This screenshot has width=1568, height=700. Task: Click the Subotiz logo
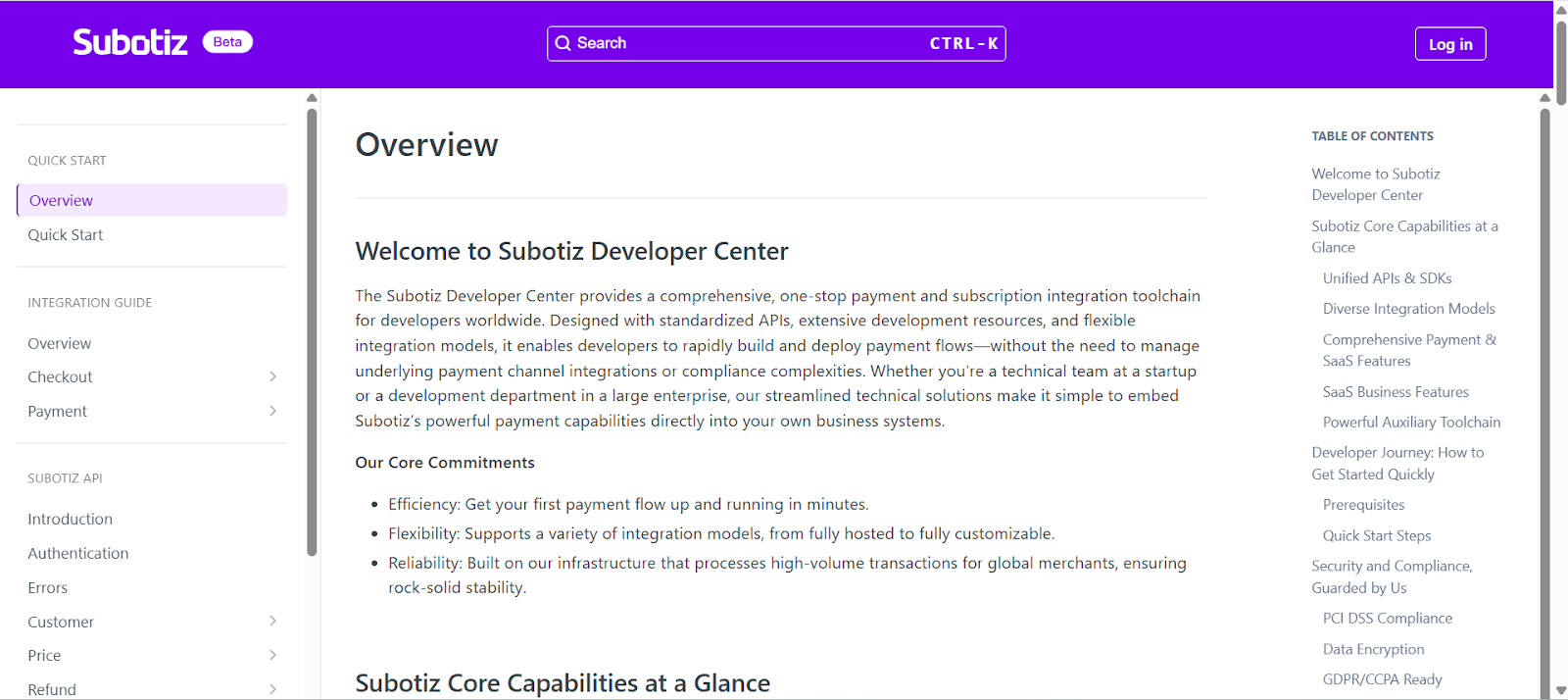coord(130,42)
